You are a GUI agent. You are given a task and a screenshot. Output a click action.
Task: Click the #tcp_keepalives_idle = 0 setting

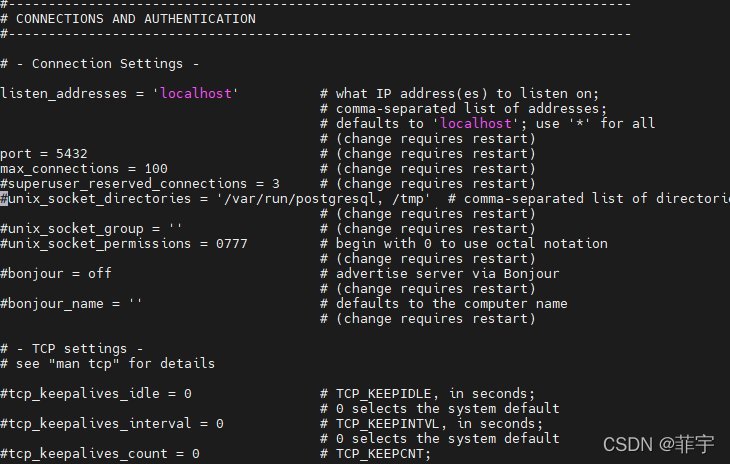[96, 394]
